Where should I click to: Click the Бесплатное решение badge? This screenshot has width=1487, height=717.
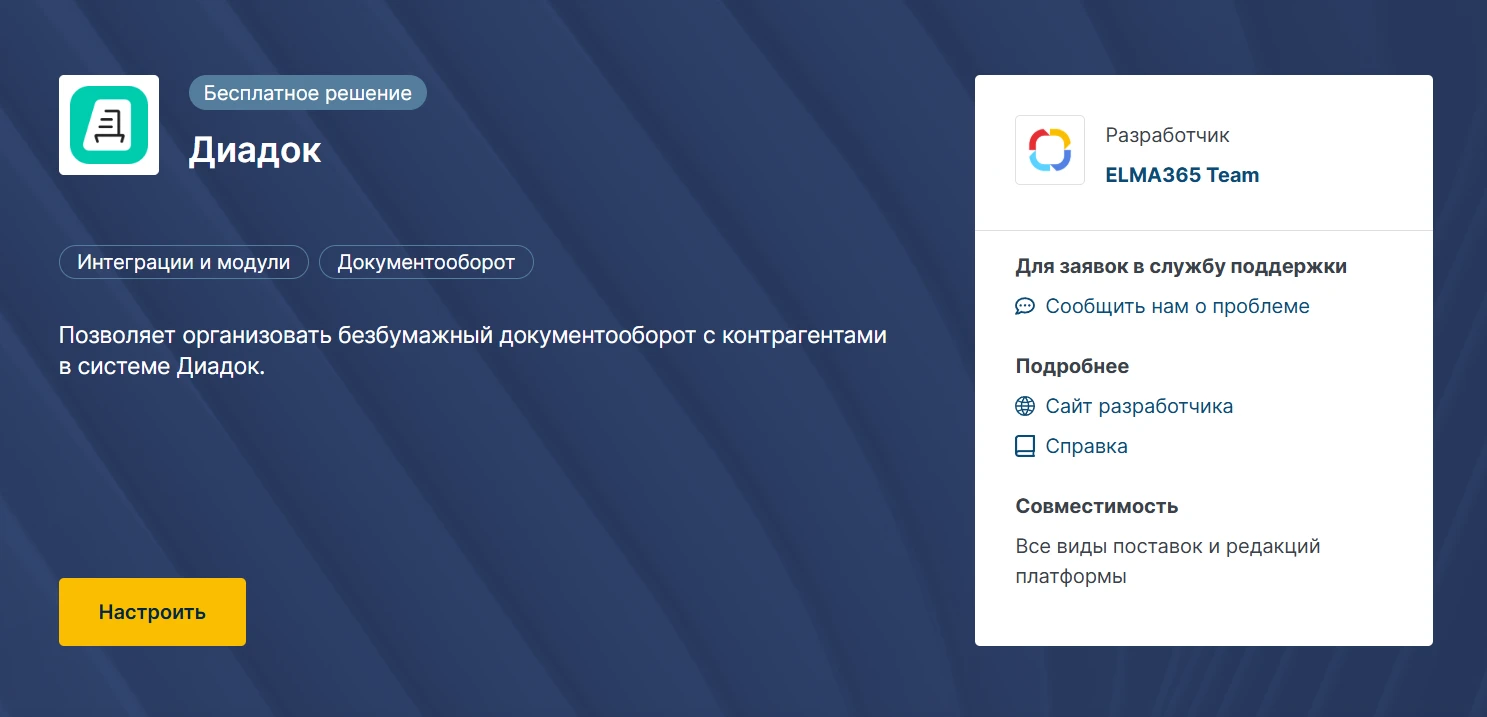[x=307, y=93]
